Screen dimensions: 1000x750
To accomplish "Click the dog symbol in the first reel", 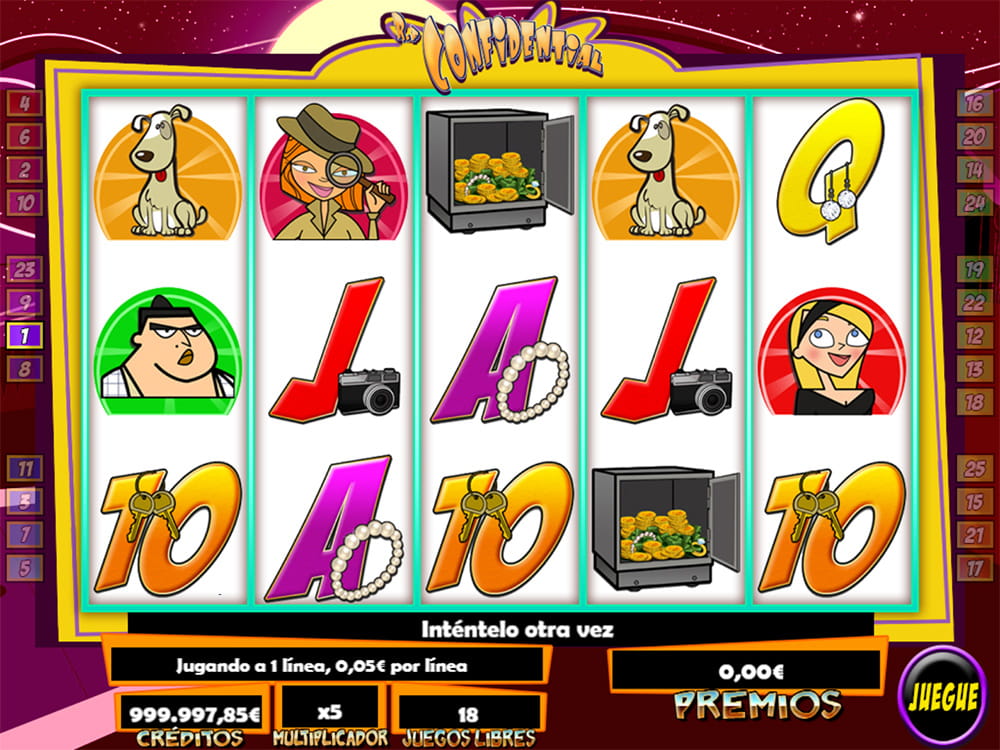I will (x=168, y=172).
